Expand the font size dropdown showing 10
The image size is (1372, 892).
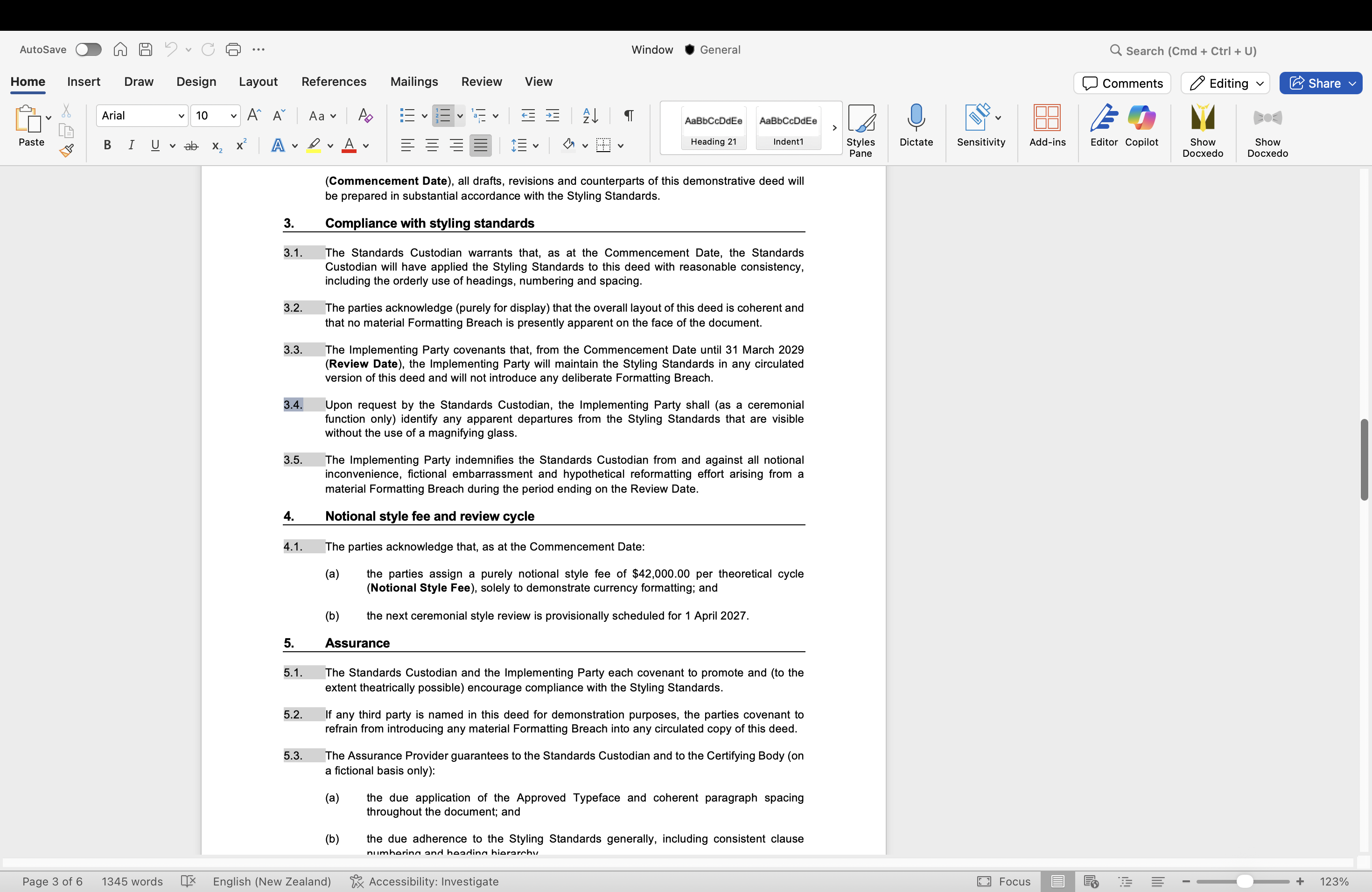[x=233, y=116]
